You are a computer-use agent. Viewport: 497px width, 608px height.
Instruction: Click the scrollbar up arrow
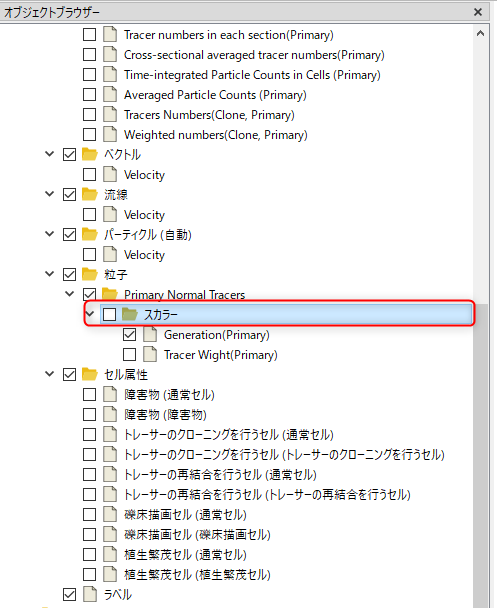pyautogui.click(x=480, y=34)
